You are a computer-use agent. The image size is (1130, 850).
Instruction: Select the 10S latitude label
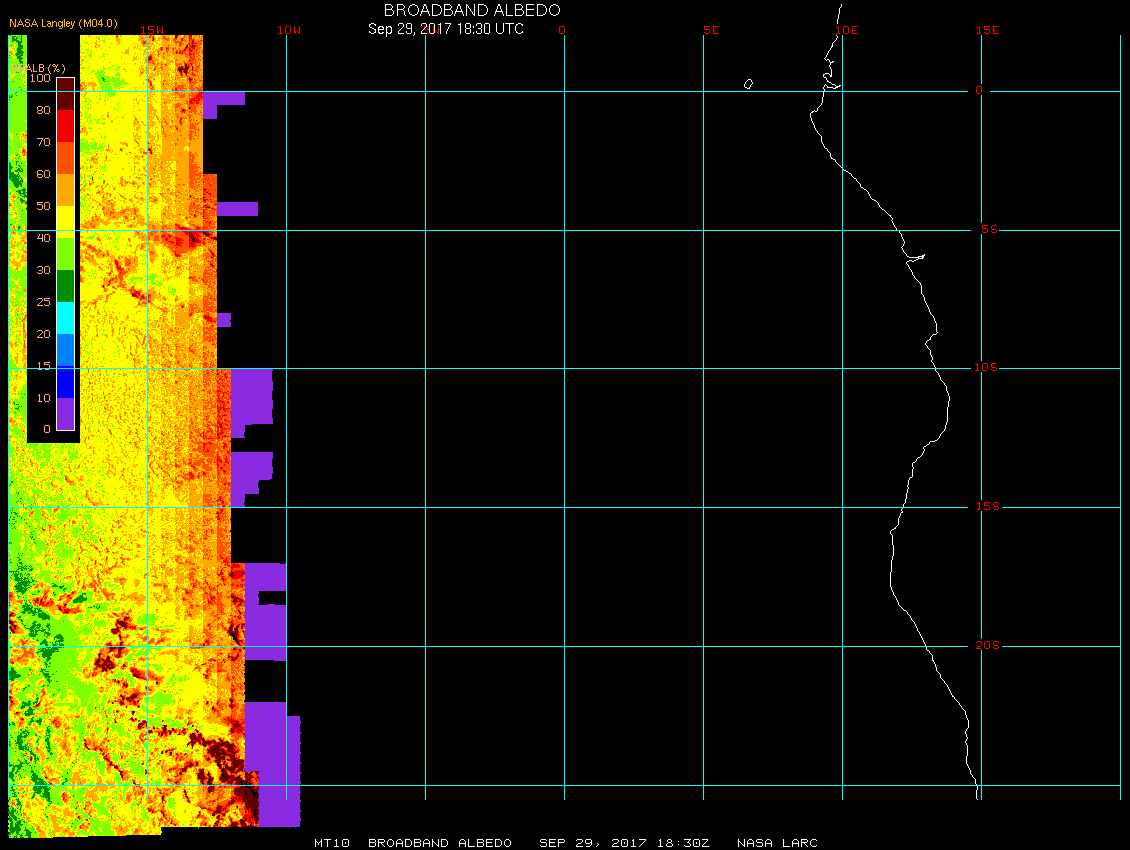pyautogui.click(x=986, y=368)
